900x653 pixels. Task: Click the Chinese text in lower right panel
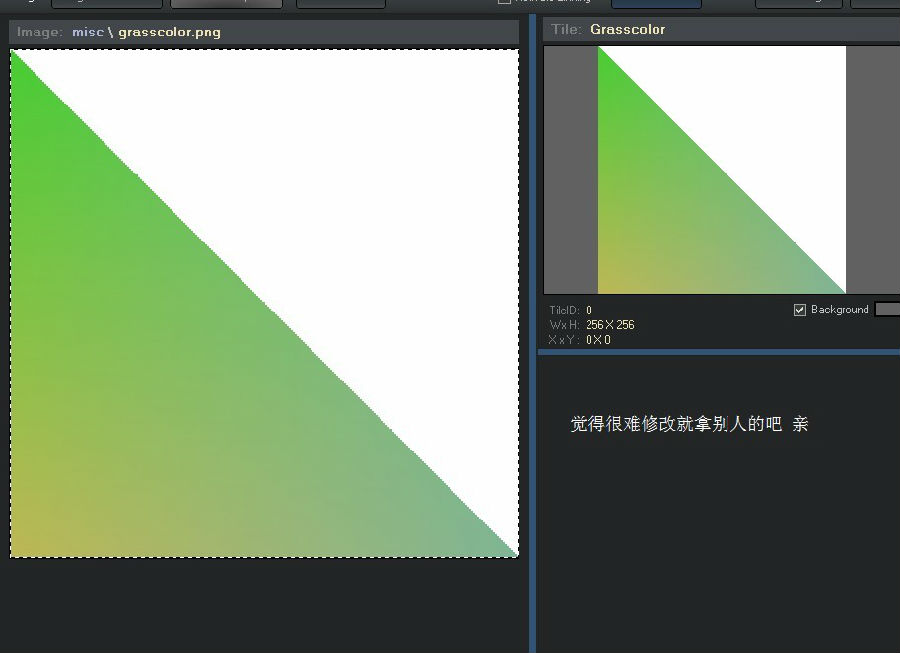click(x=688, y=425)
